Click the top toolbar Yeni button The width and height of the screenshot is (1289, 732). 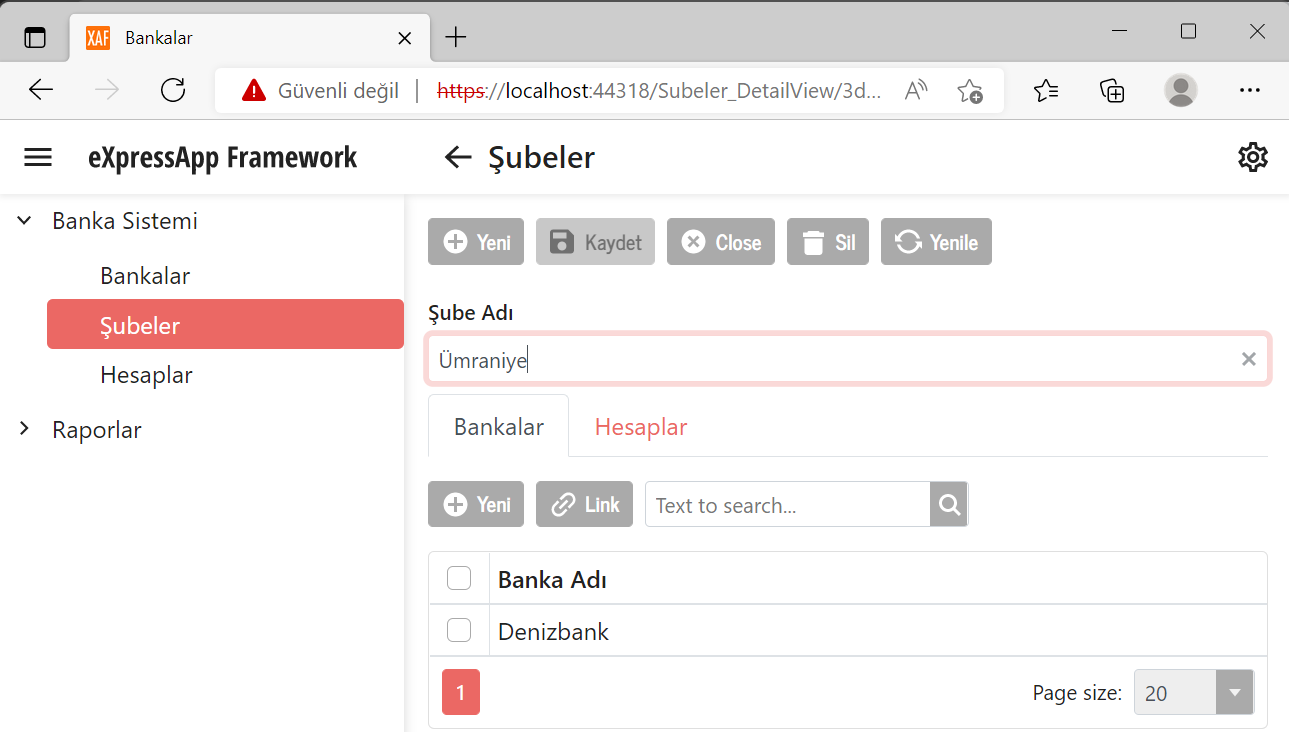coord(476,242)
